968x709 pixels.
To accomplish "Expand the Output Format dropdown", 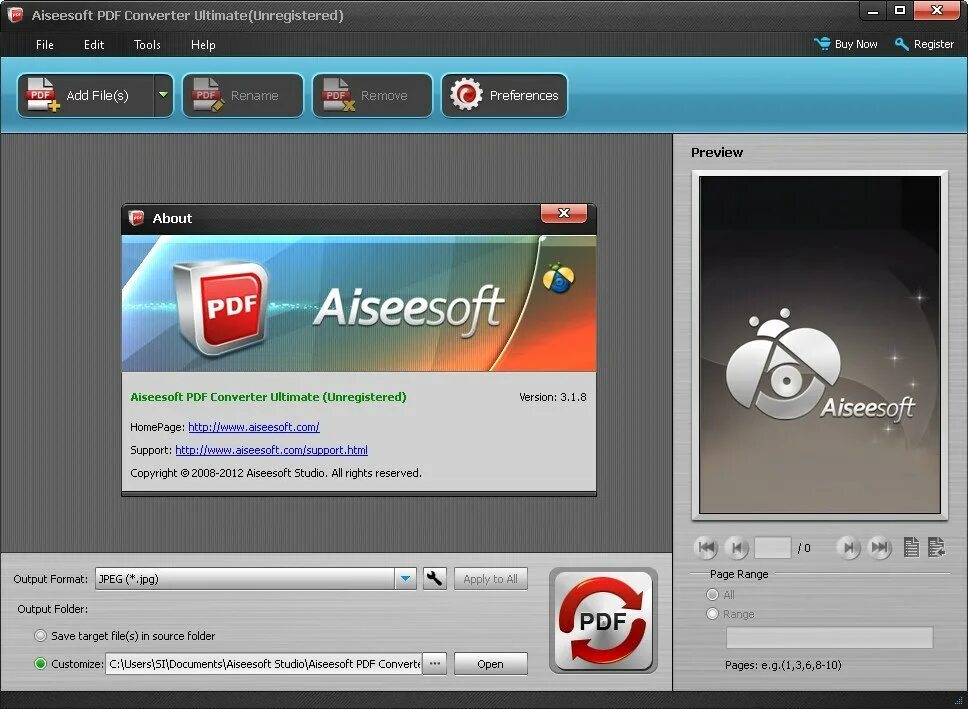I will point(406,579).
